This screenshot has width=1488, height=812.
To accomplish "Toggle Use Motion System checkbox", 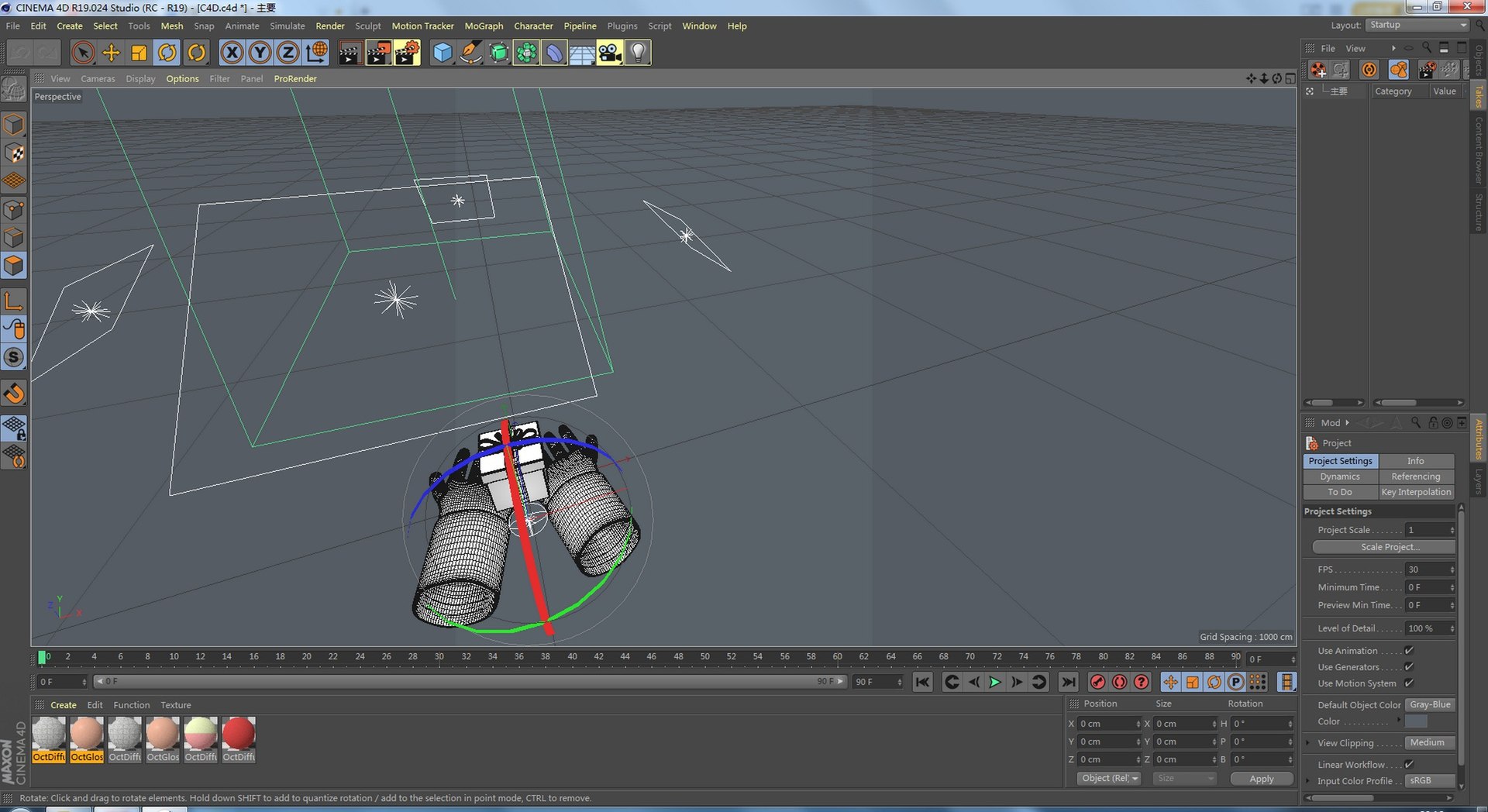I will 1409,683.
